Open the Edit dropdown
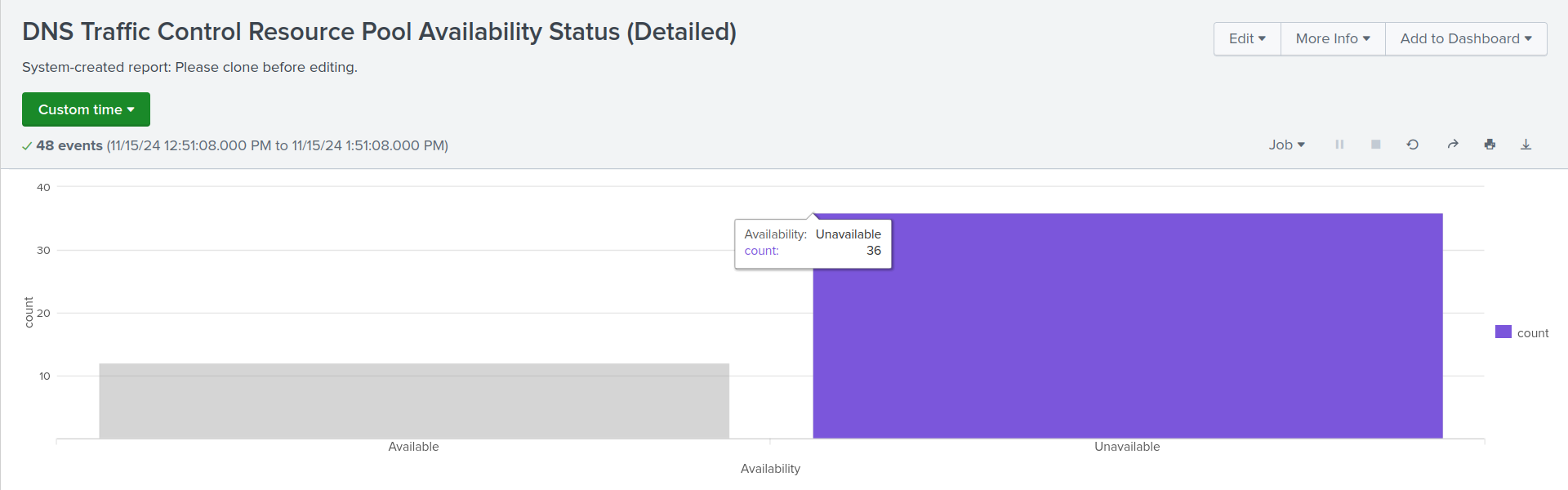The height and width of the screenshot is (490, 1568). (x=1247, y=39)
